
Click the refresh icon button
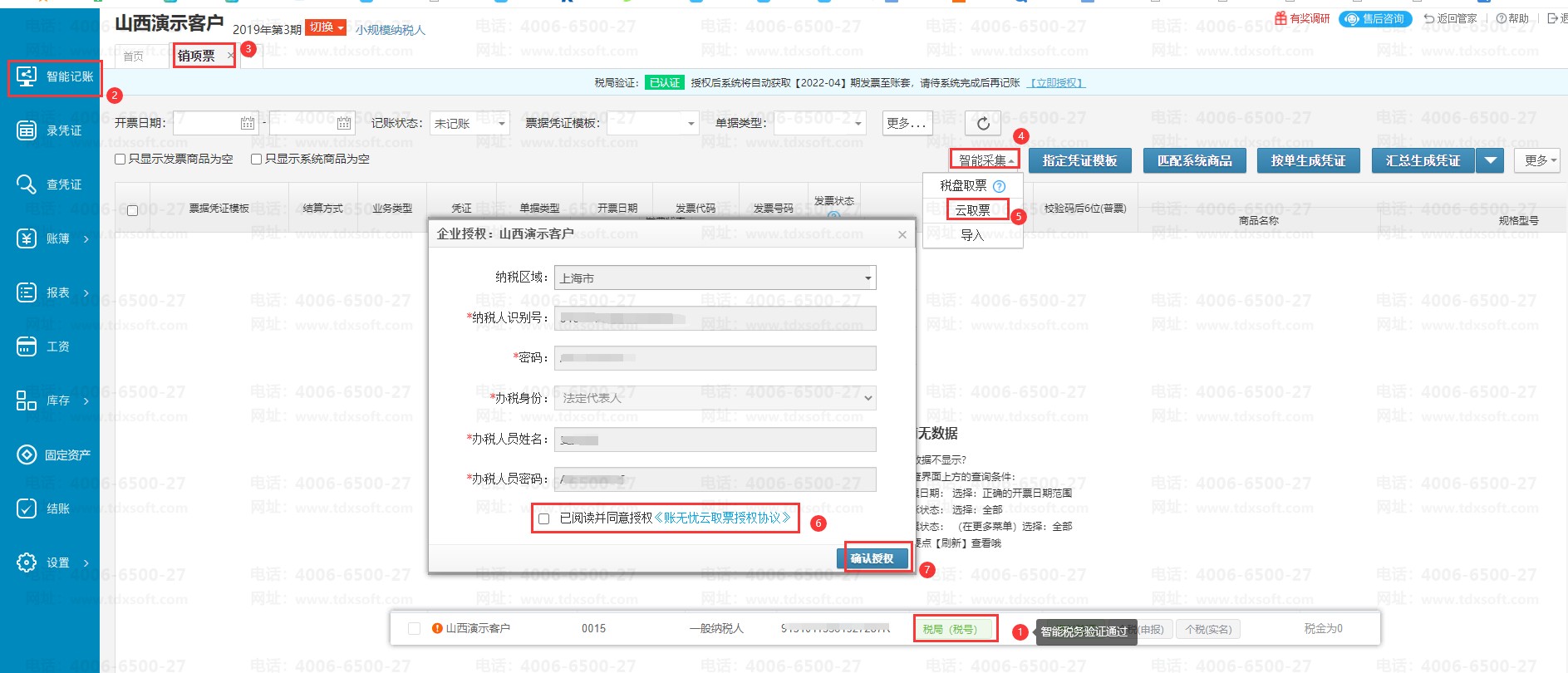982,124
